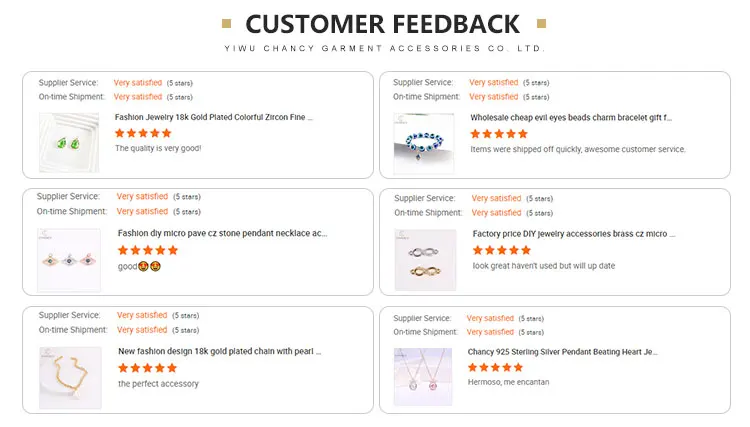
Task: Open 'New fashion design 18k gold plated chain' link
Action: (220, 351)
